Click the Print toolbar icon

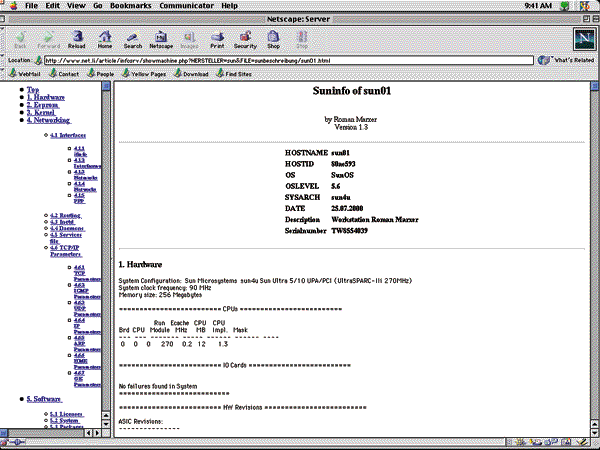(x=216, y=39)
